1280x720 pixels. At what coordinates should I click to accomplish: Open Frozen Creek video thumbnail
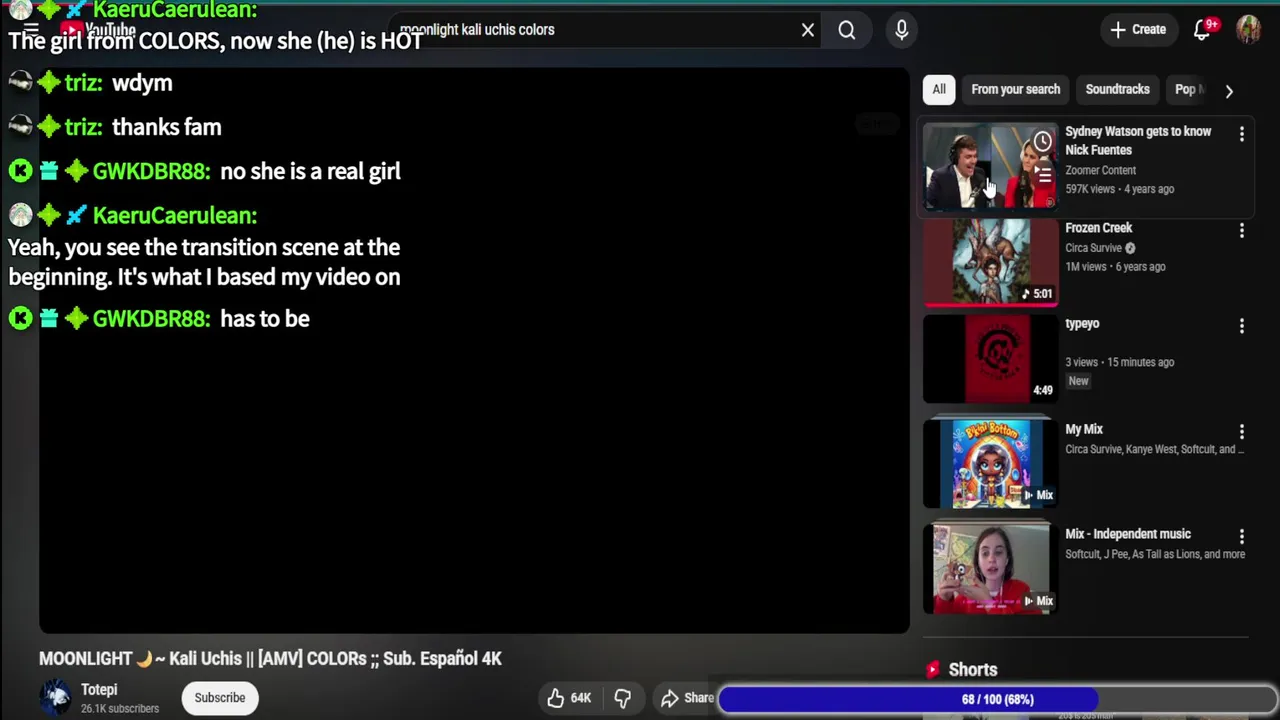tap(989, 262)
